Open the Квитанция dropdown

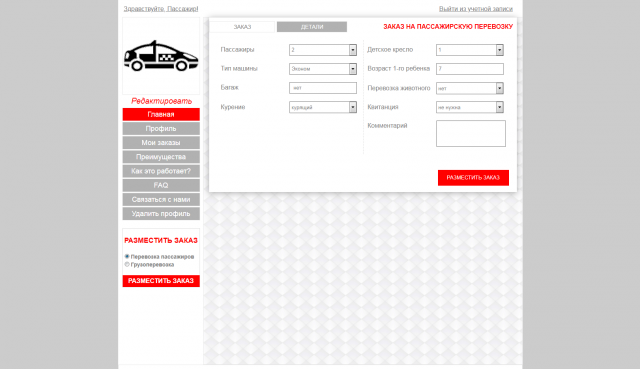point(470,107)
